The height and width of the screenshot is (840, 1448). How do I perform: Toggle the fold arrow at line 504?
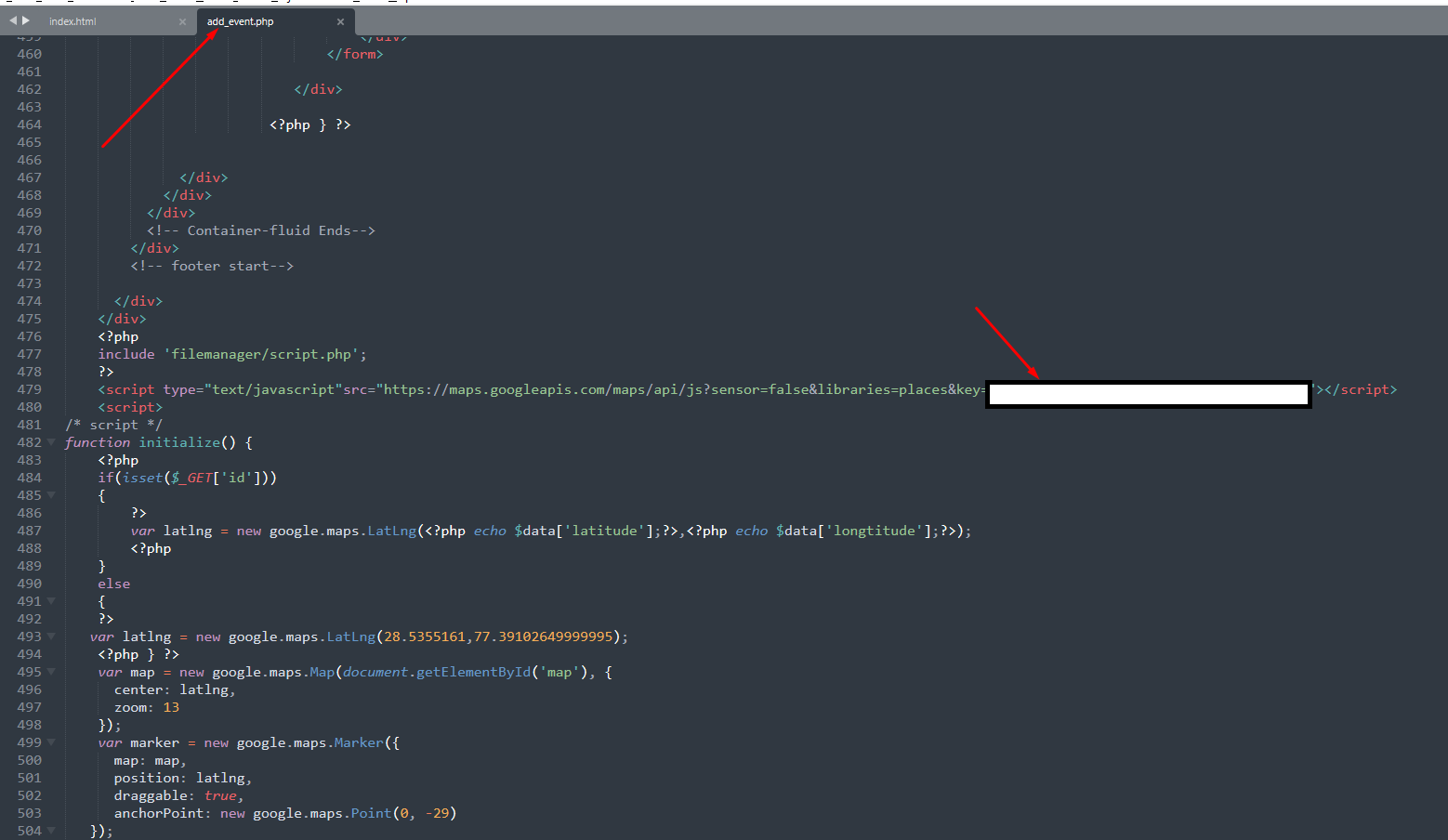click(51, 831)
